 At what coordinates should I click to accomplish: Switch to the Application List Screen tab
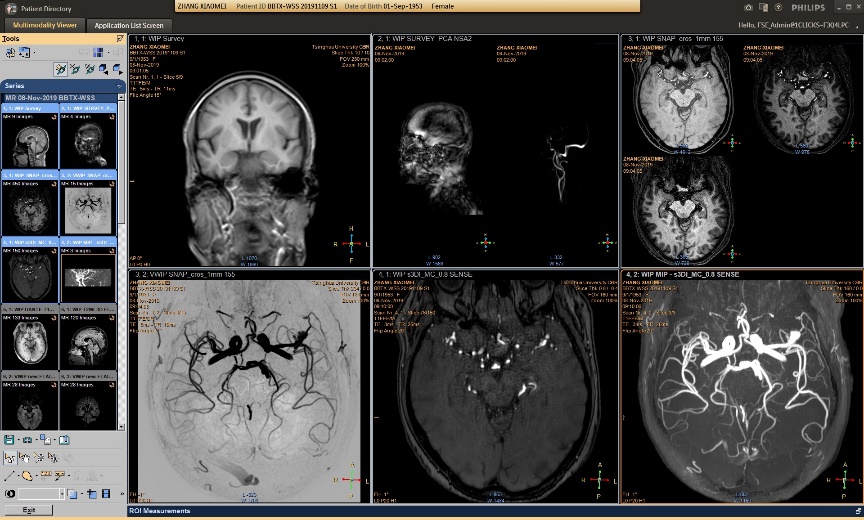tap(126, 24)
